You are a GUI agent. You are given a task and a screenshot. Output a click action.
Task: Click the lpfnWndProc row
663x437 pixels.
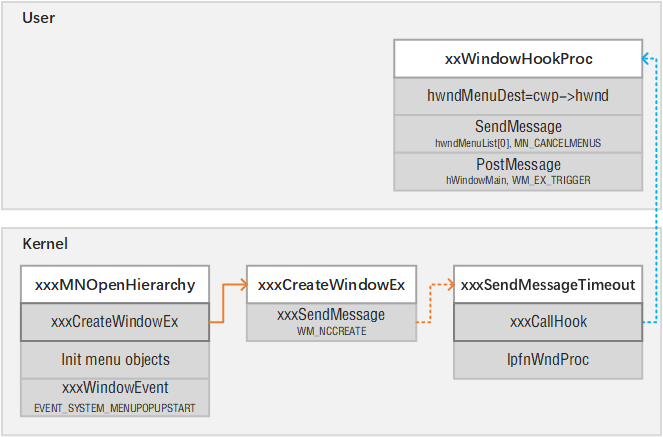coord(546,359)
